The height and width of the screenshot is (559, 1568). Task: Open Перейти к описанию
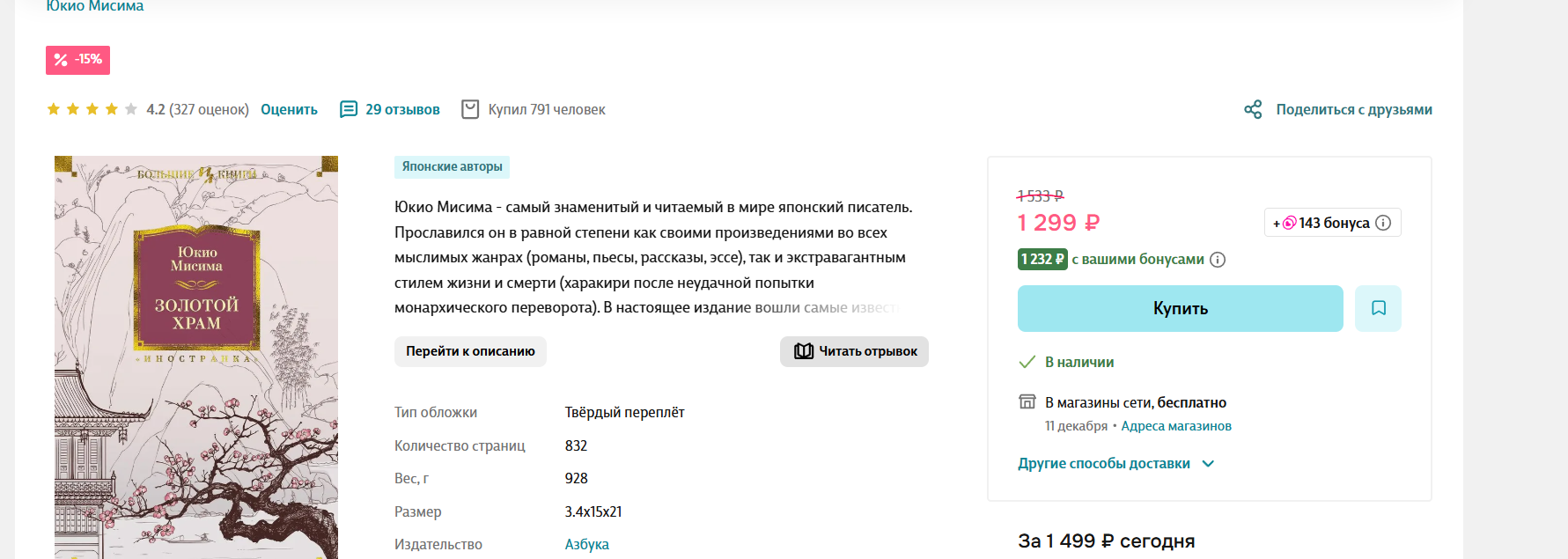tap(470, 351)
